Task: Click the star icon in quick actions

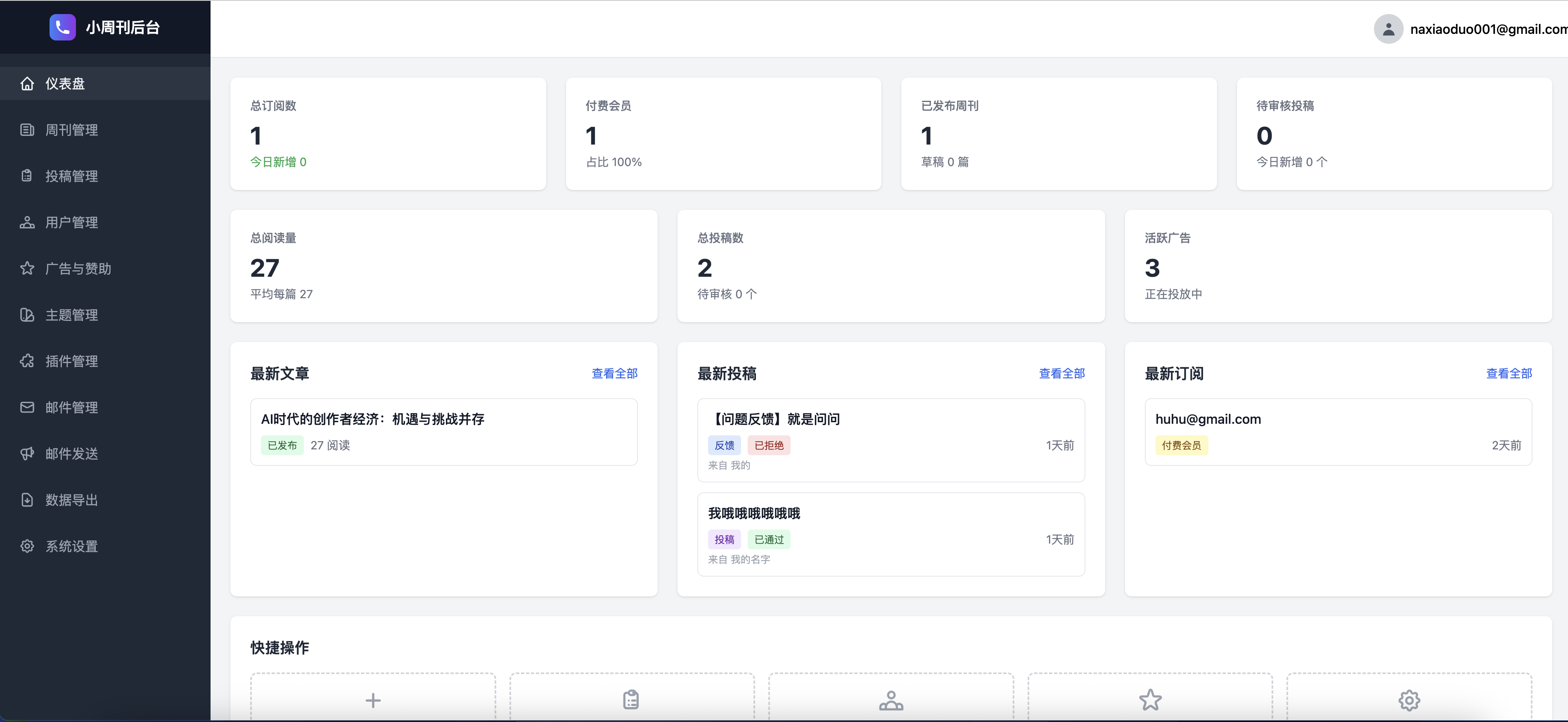Action: point(1150,700)
